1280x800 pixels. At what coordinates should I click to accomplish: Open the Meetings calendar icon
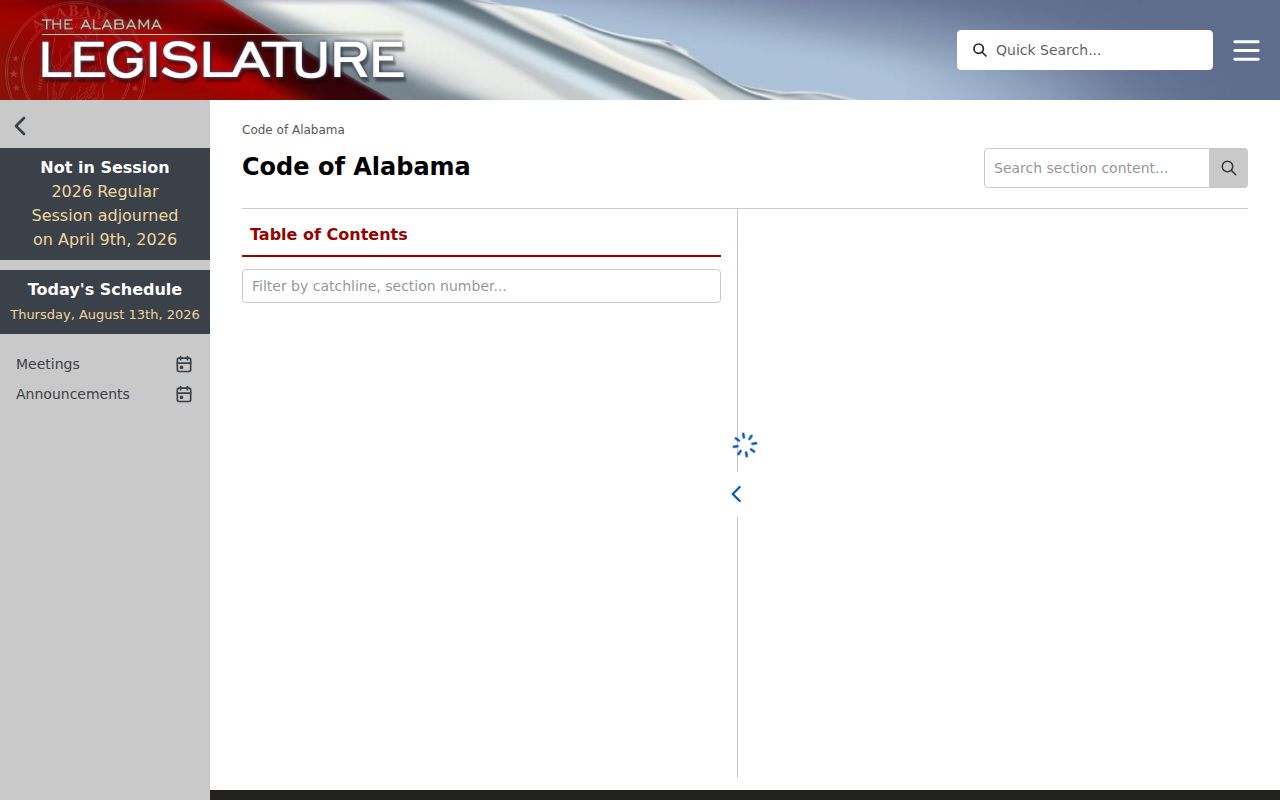tap(184, 364)
